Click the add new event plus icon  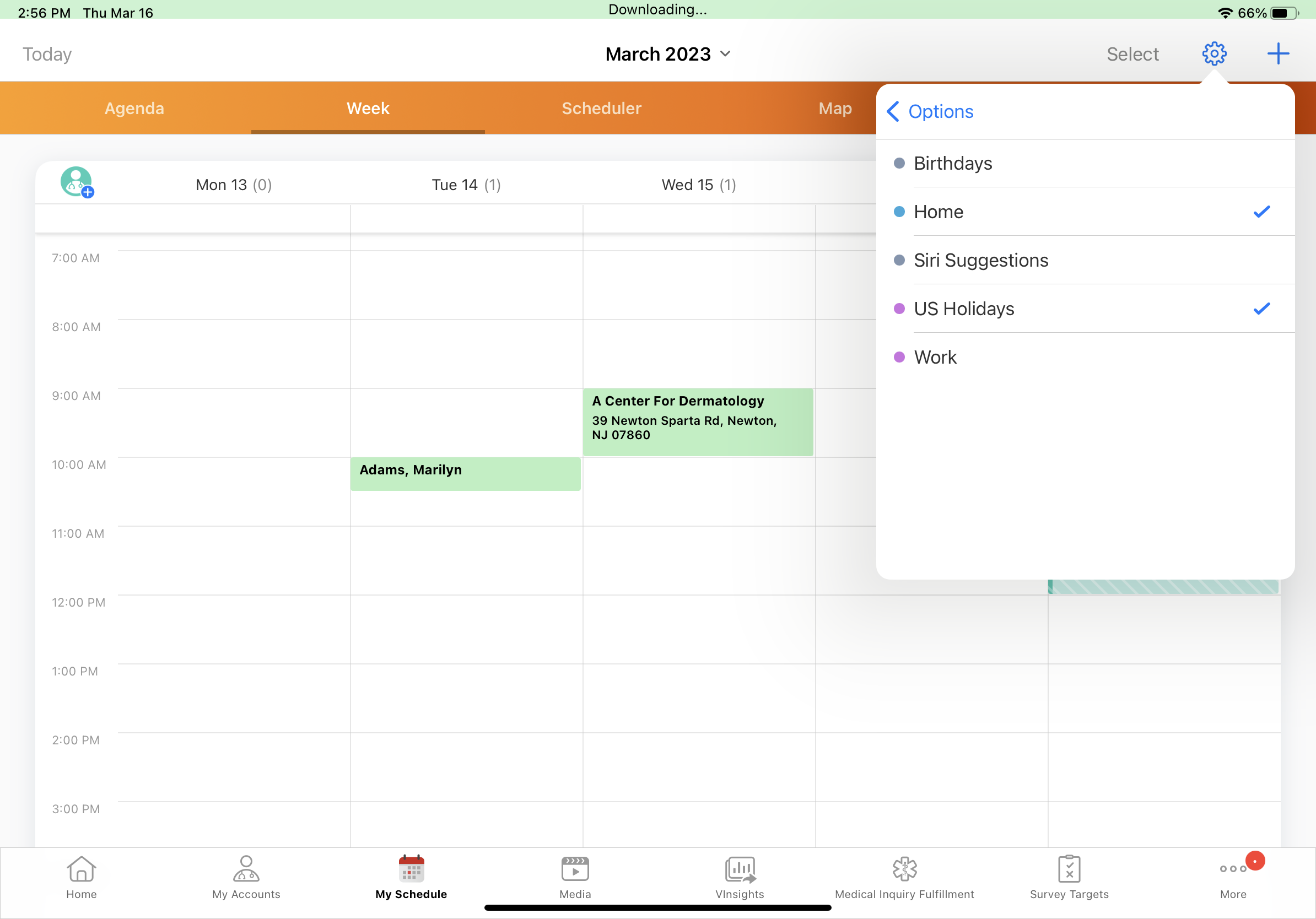coord(1278,53)
